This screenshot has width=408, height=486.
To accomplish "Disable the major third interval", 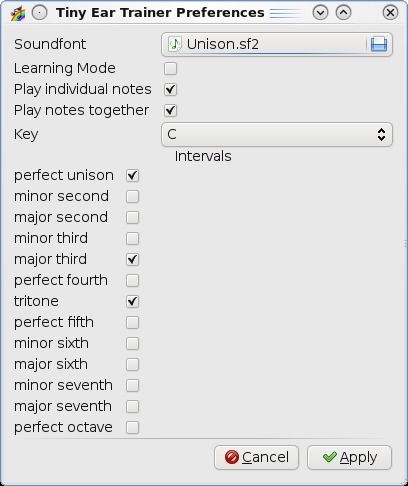I will click(132, 260).
